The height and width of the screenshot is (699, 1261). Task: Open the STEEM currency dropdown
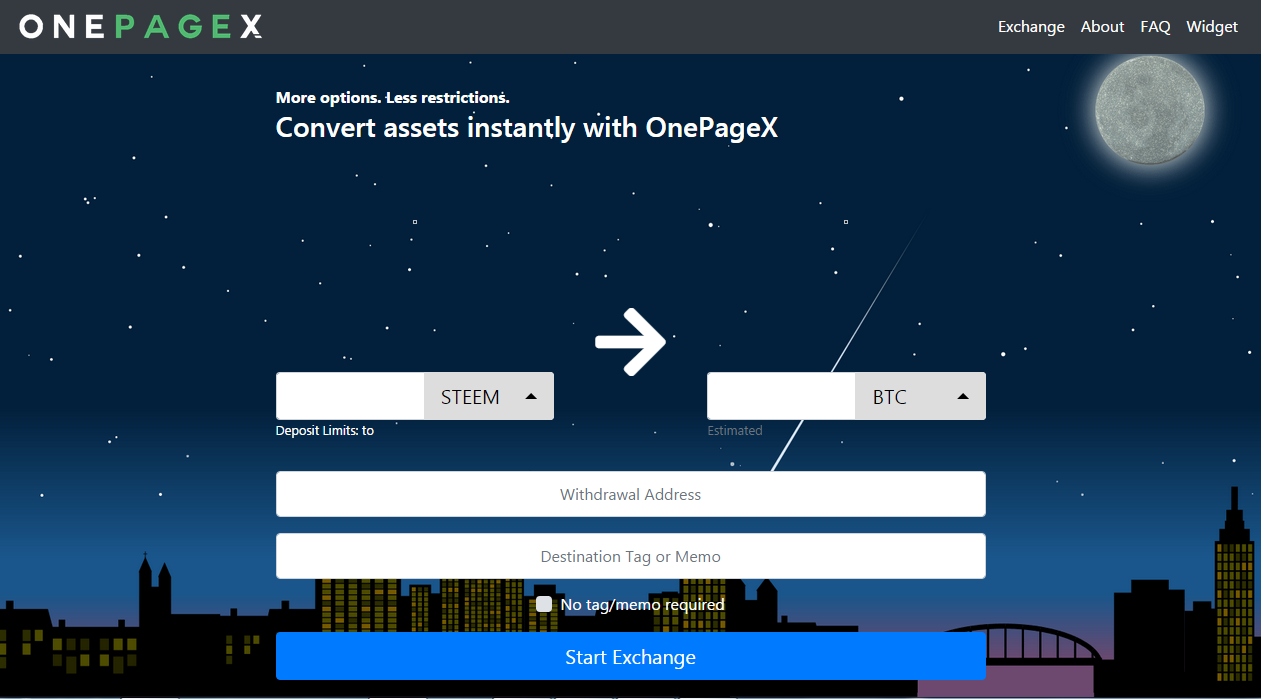point(489,396)
